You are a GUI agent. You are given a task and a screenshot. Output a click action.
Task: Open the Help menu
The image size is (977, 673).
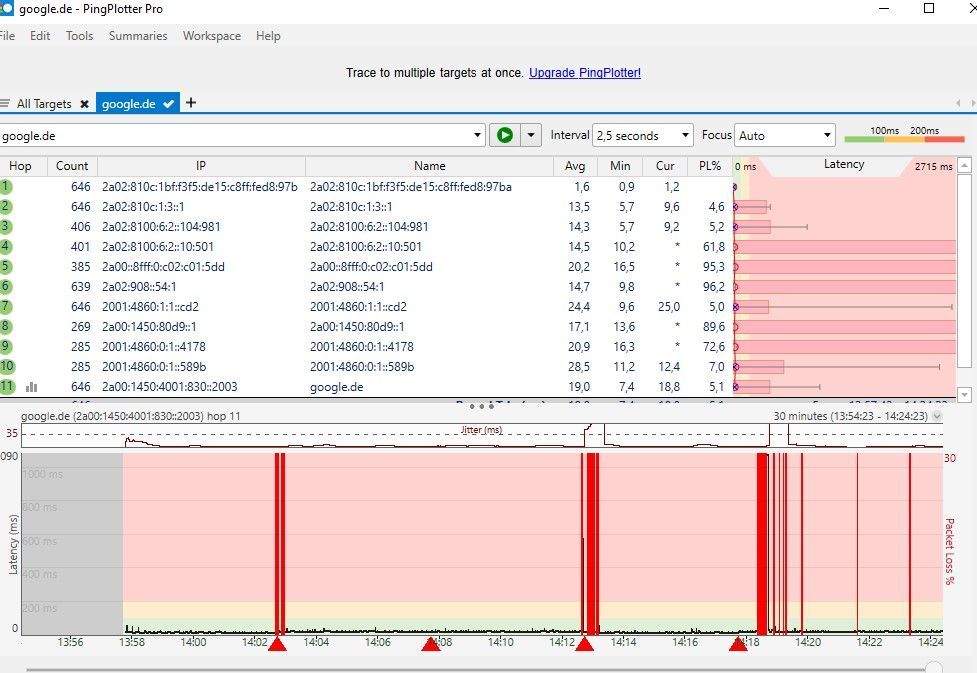click(x=268, y=36)
